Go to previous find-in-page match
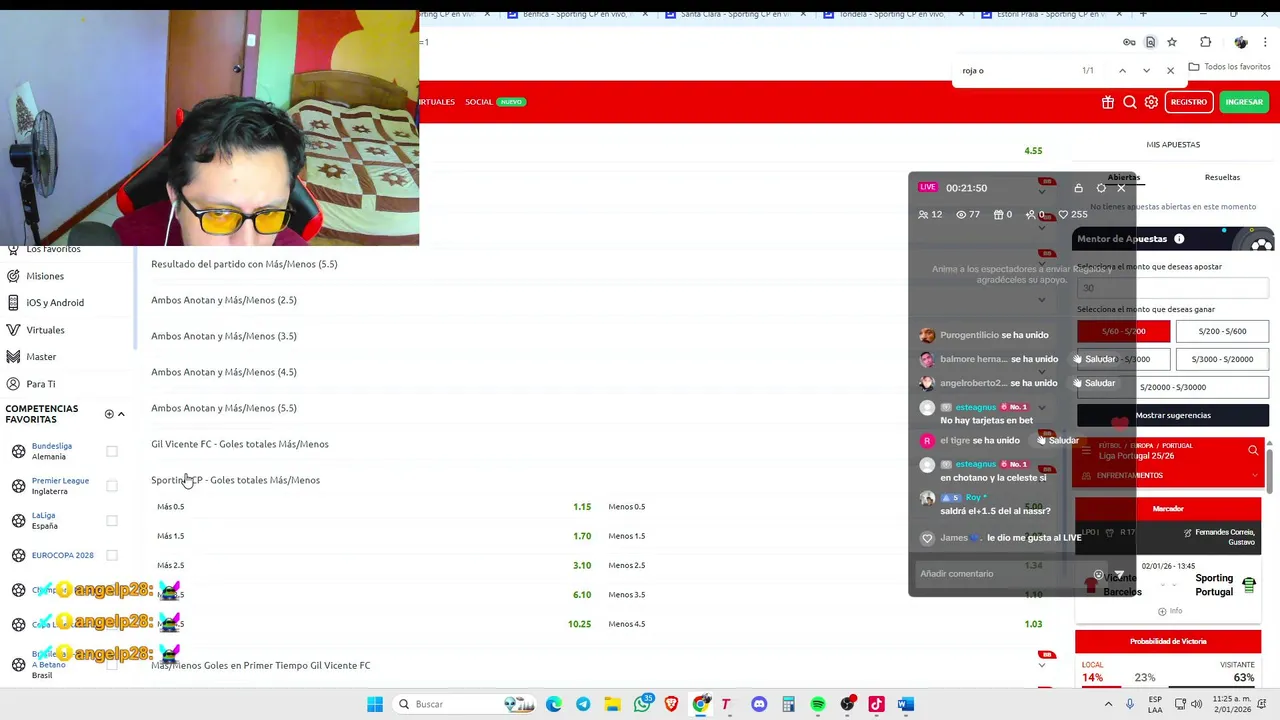1280x720 pixels. coord(1122,71)
